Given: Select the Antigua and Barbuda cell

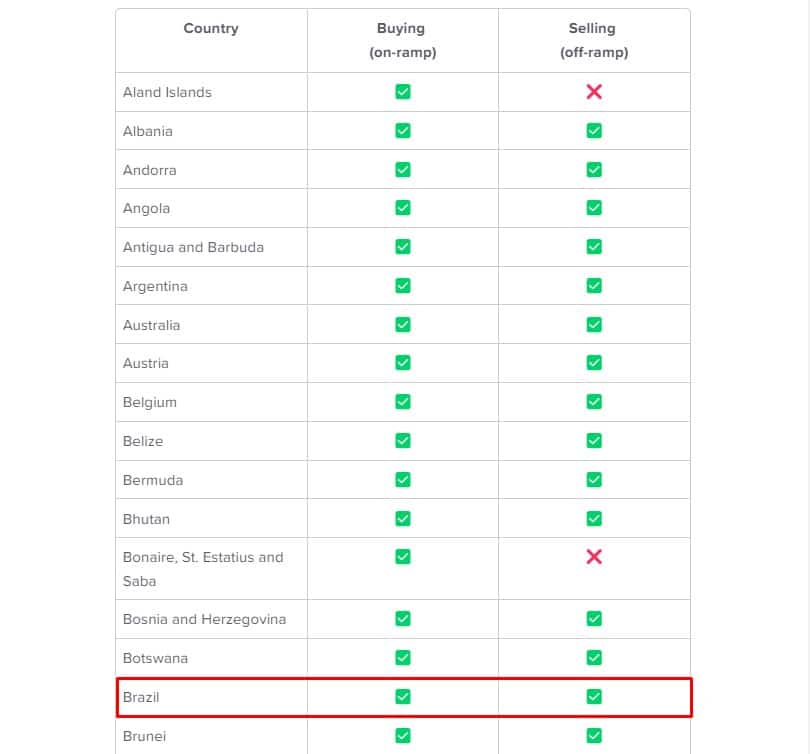Looking at the screenshot, I should (193, 247).
